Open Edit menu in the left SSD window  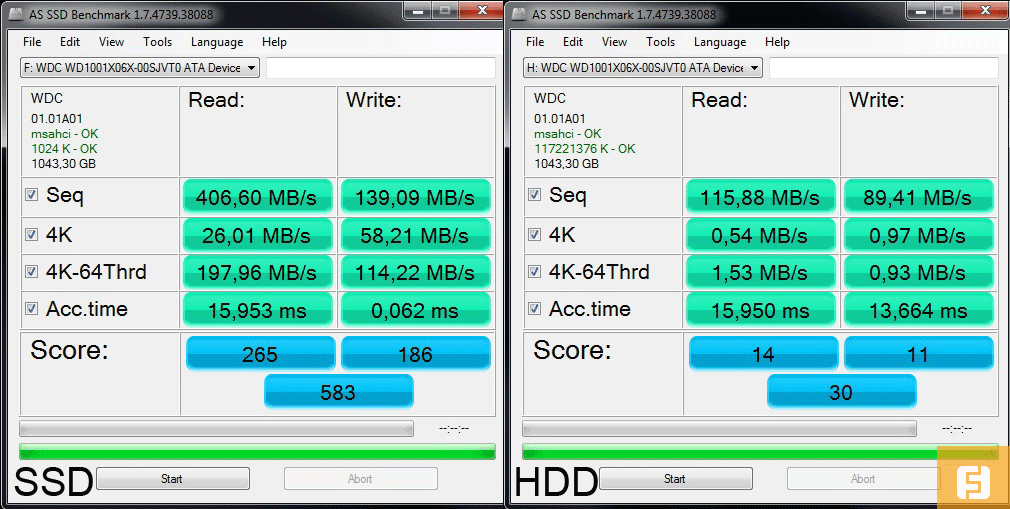70,42
